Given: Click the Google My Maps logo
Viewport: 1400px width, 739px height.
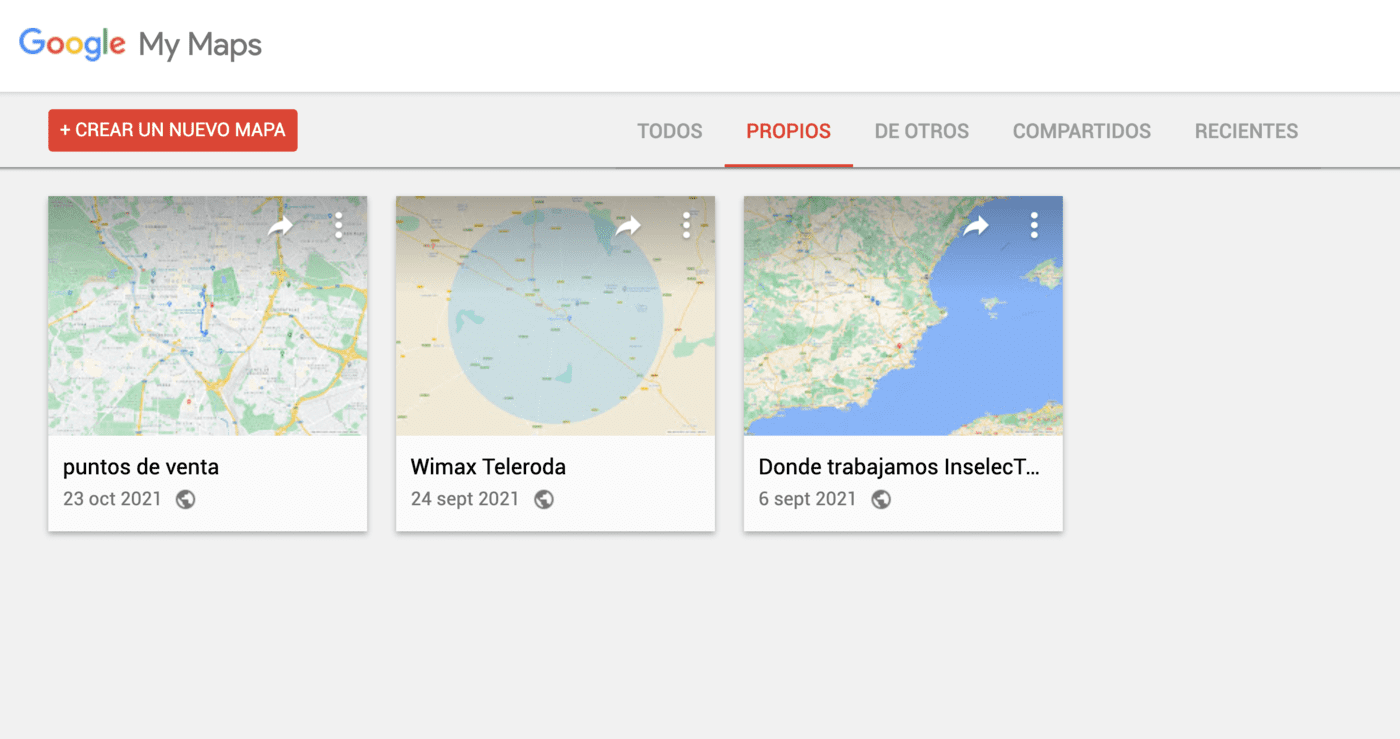Looking at the screenshot, I should pyautogui.click(x=140, y=44).
